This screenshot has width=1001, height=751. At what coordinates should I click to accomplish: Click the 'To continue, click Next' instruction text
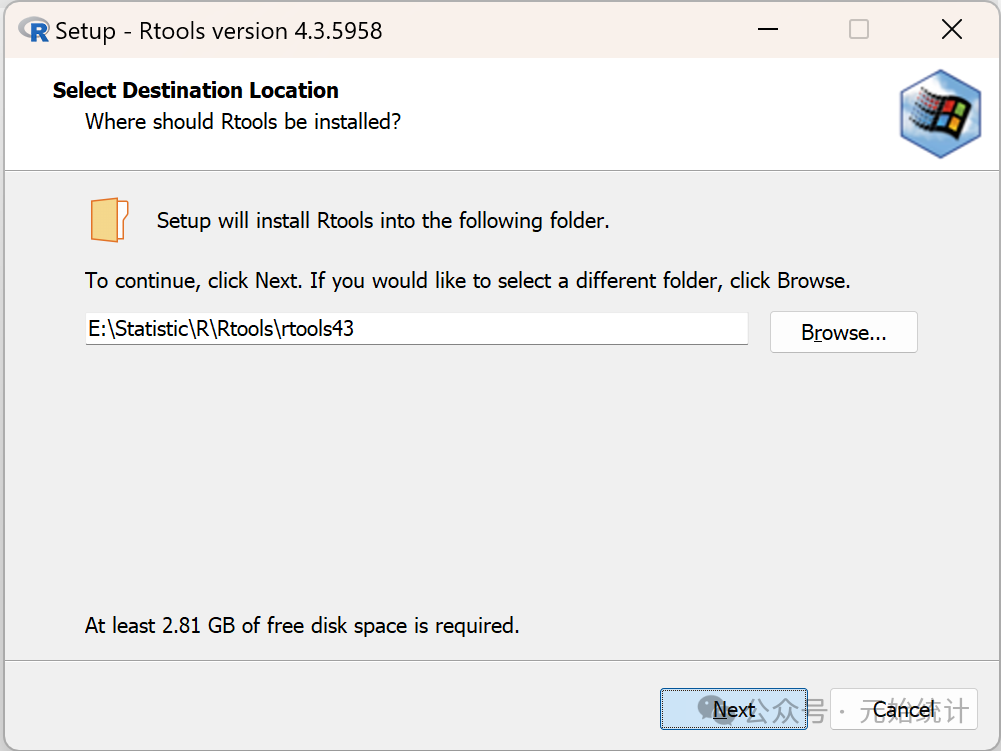(x=467, y=281)
